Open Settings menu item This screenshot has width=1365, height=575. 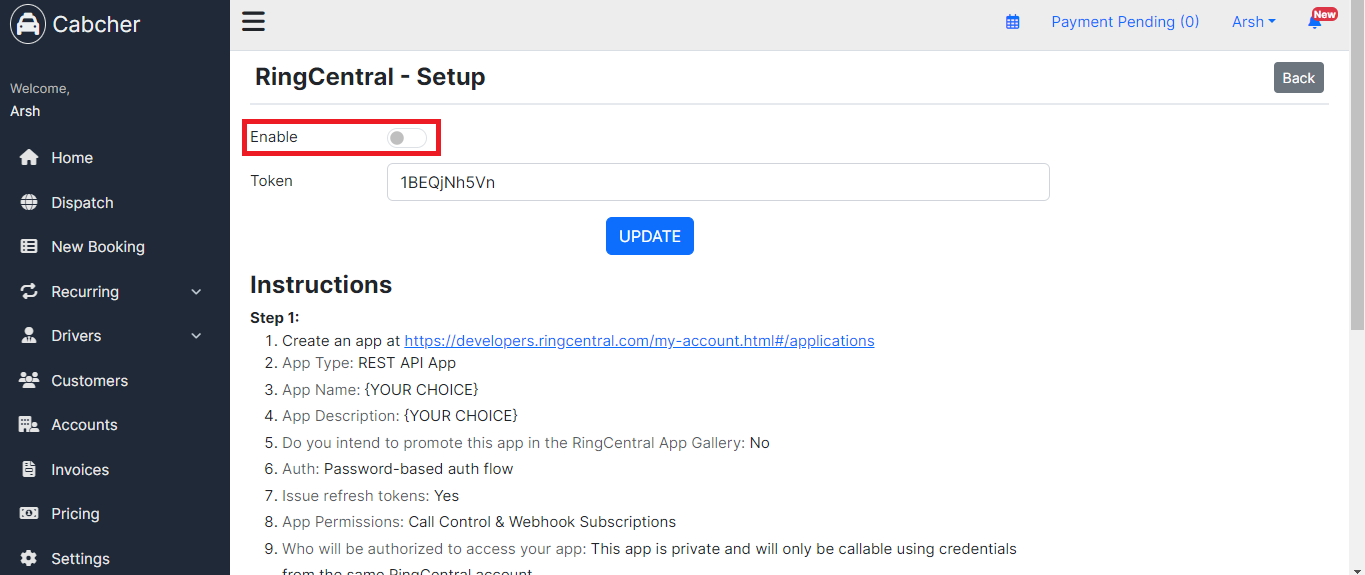click(x=80, y=558)
